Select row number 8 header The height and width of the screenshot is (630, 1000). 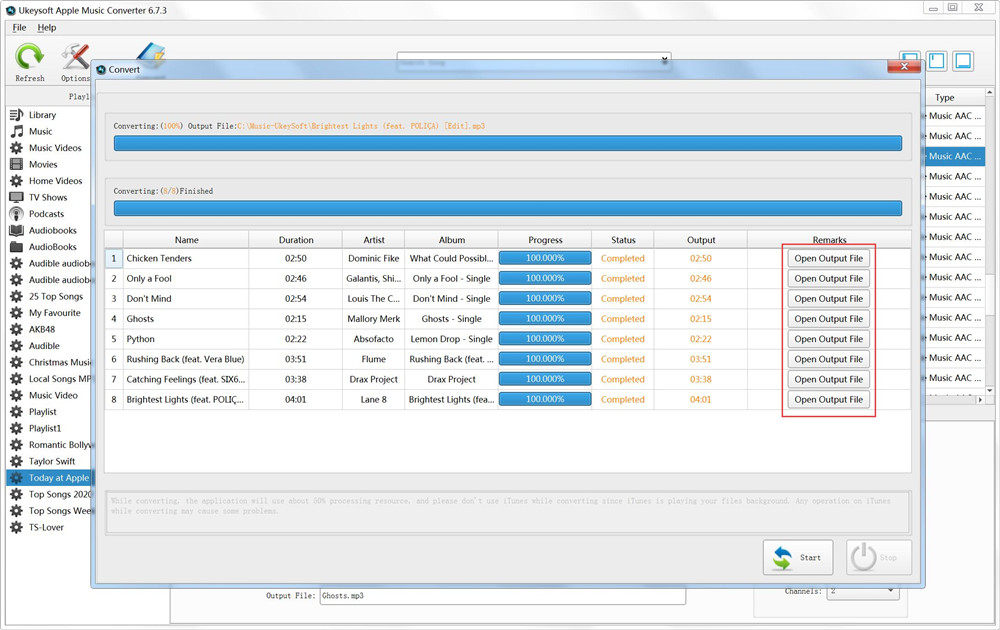pyautogui.click(x=114, y=400)
